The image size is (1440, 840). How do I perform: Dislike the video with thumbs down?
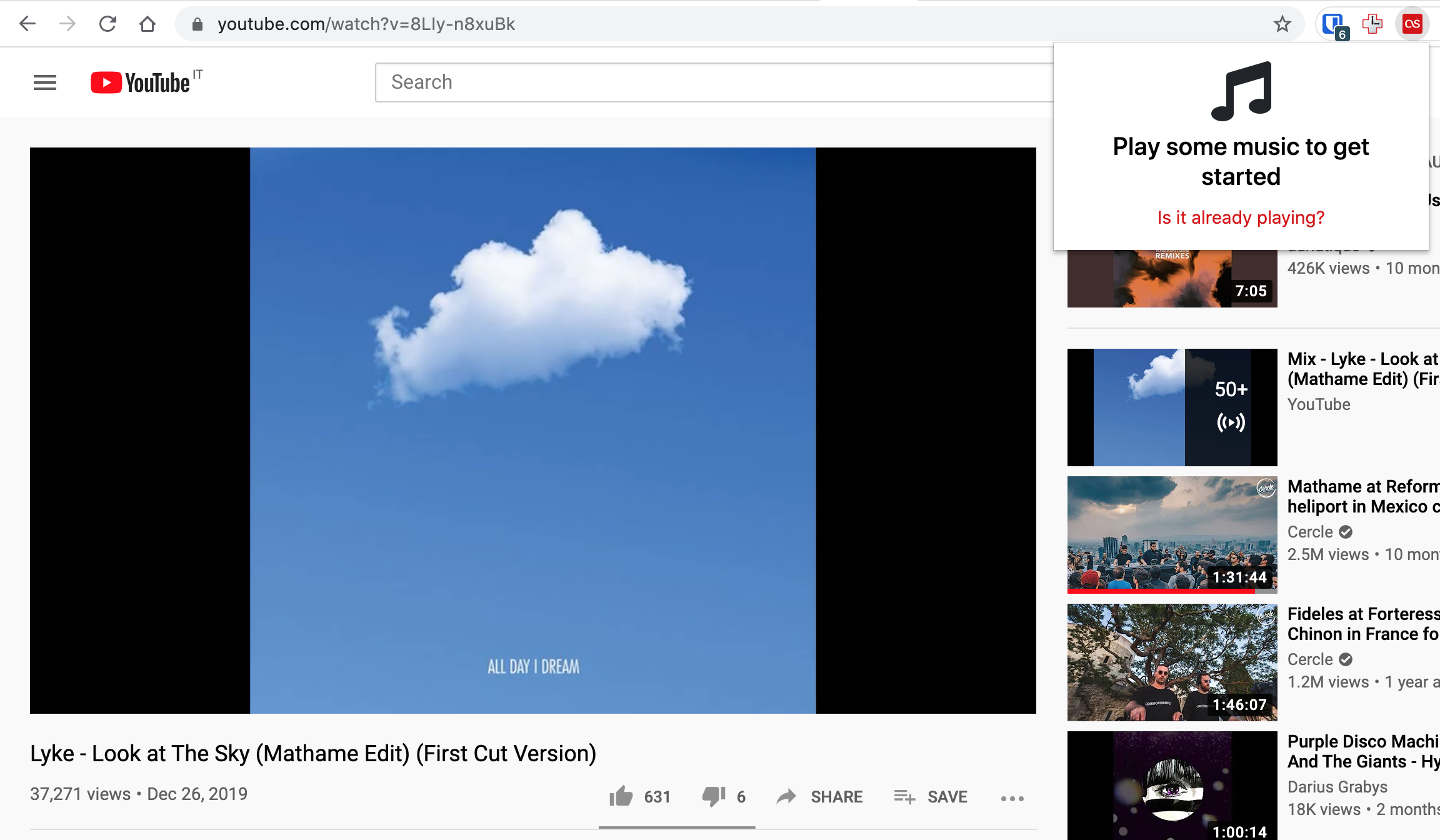pos(714,796)
